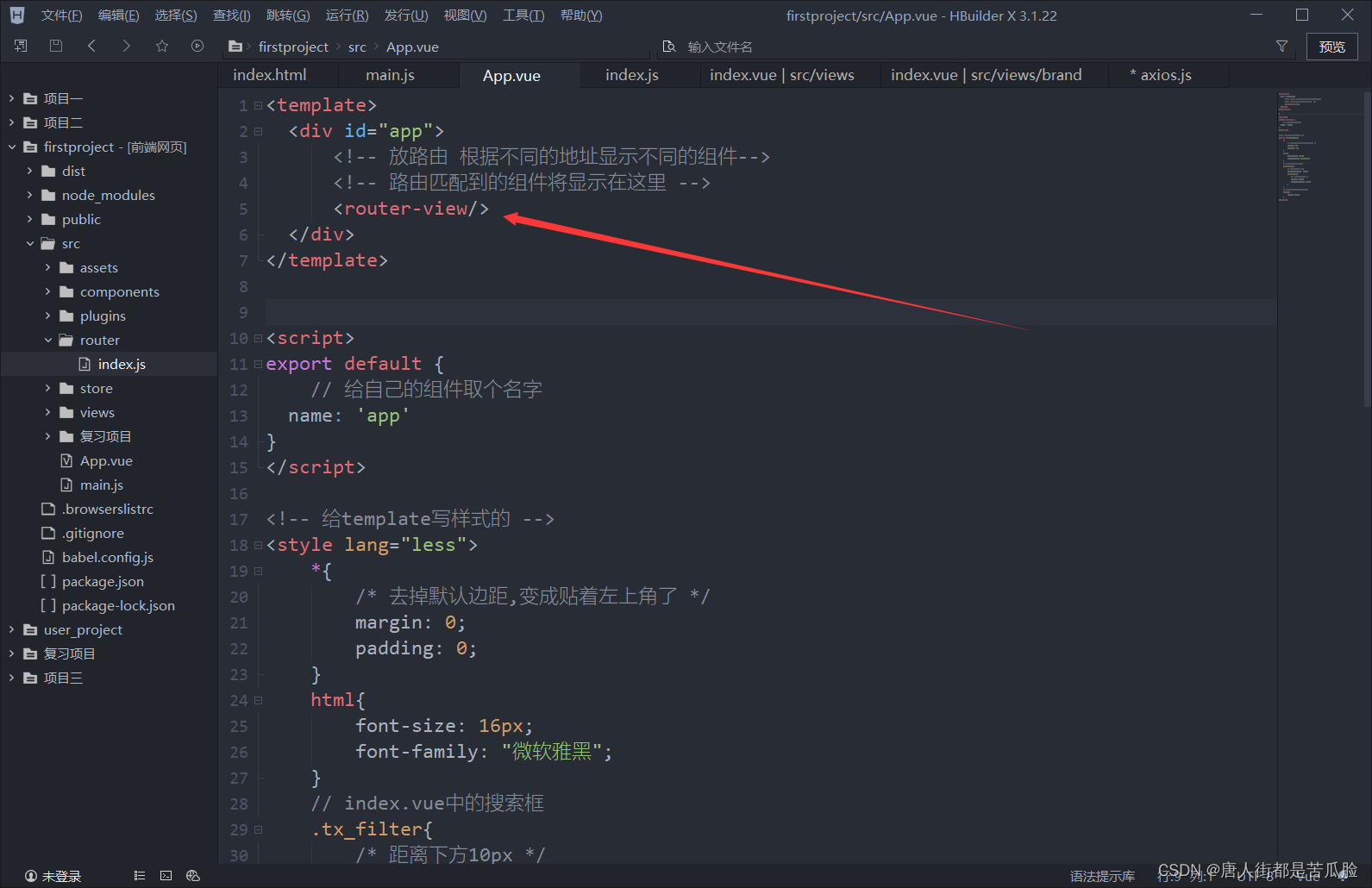Click the file search magnifier icon
The width and height of the screenshot is (1372, 888).
(669, 47)
